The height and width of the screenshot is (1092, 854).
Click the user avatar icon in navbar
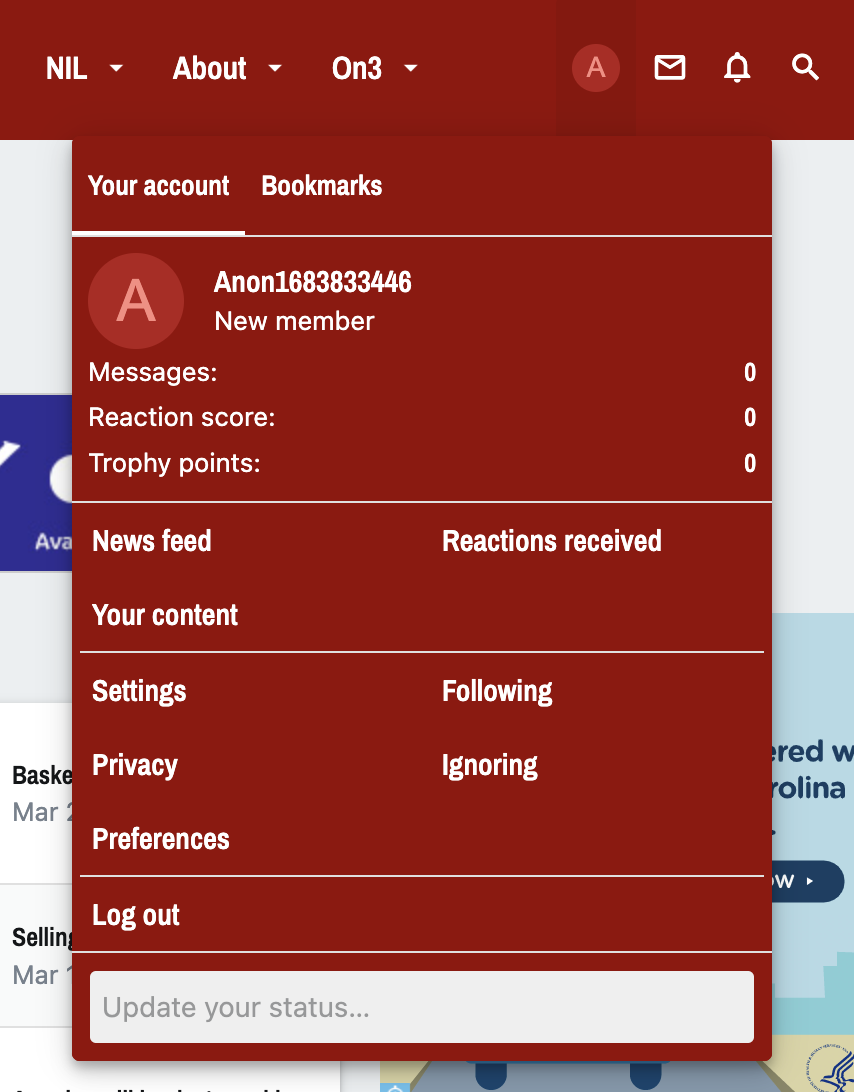596,68
